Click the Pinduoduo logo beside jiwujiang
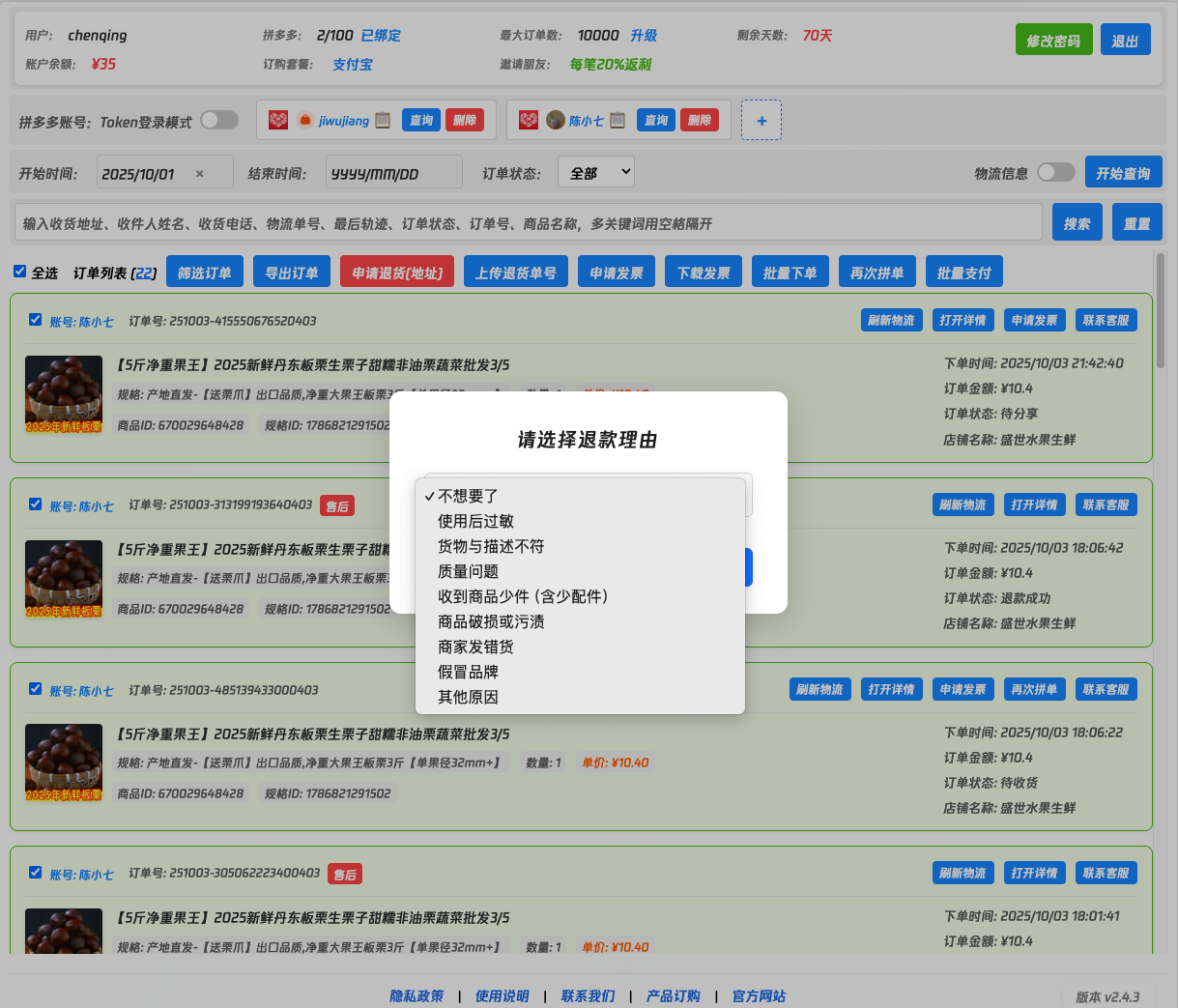The image size is (1178, 1008). 278,120
